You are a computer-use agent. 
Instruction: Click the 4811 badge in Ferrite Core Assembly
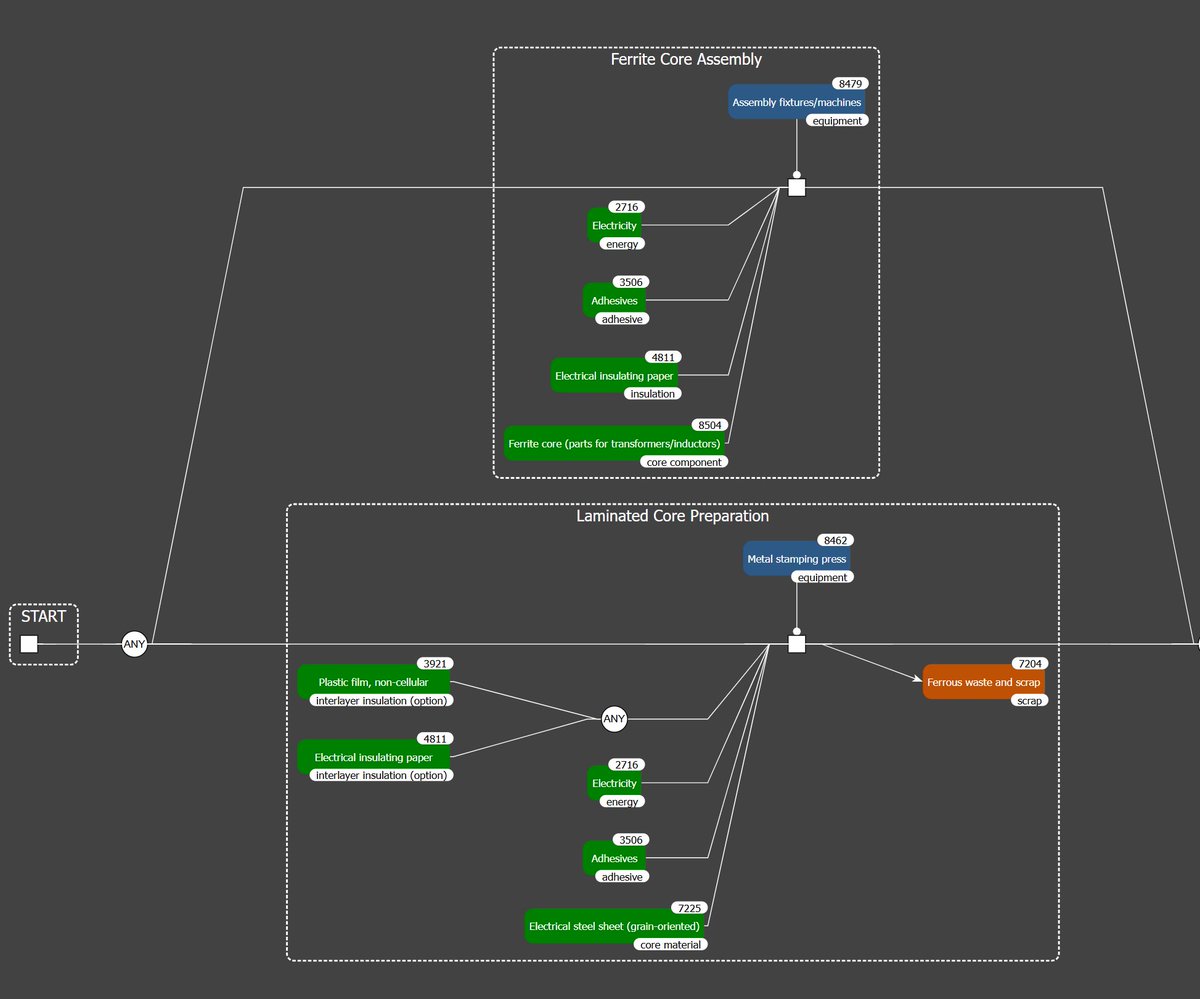click(x=664, y=357)
